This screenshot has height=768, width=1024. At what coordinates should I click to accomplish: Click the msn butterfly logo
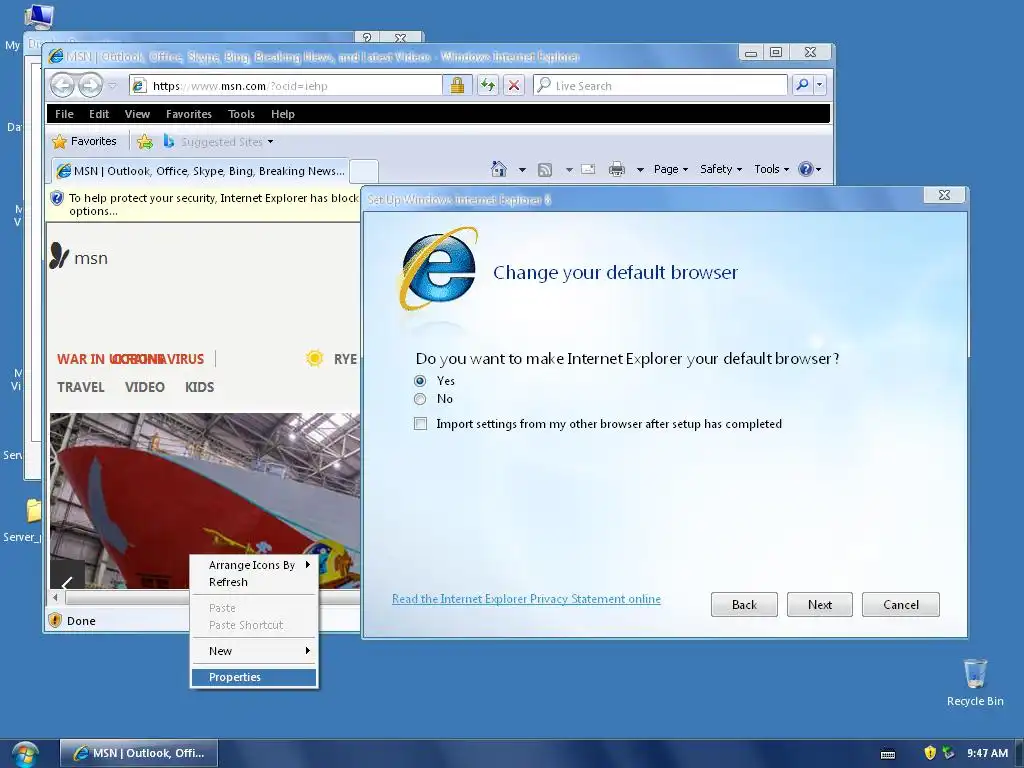tap(59, 256)
